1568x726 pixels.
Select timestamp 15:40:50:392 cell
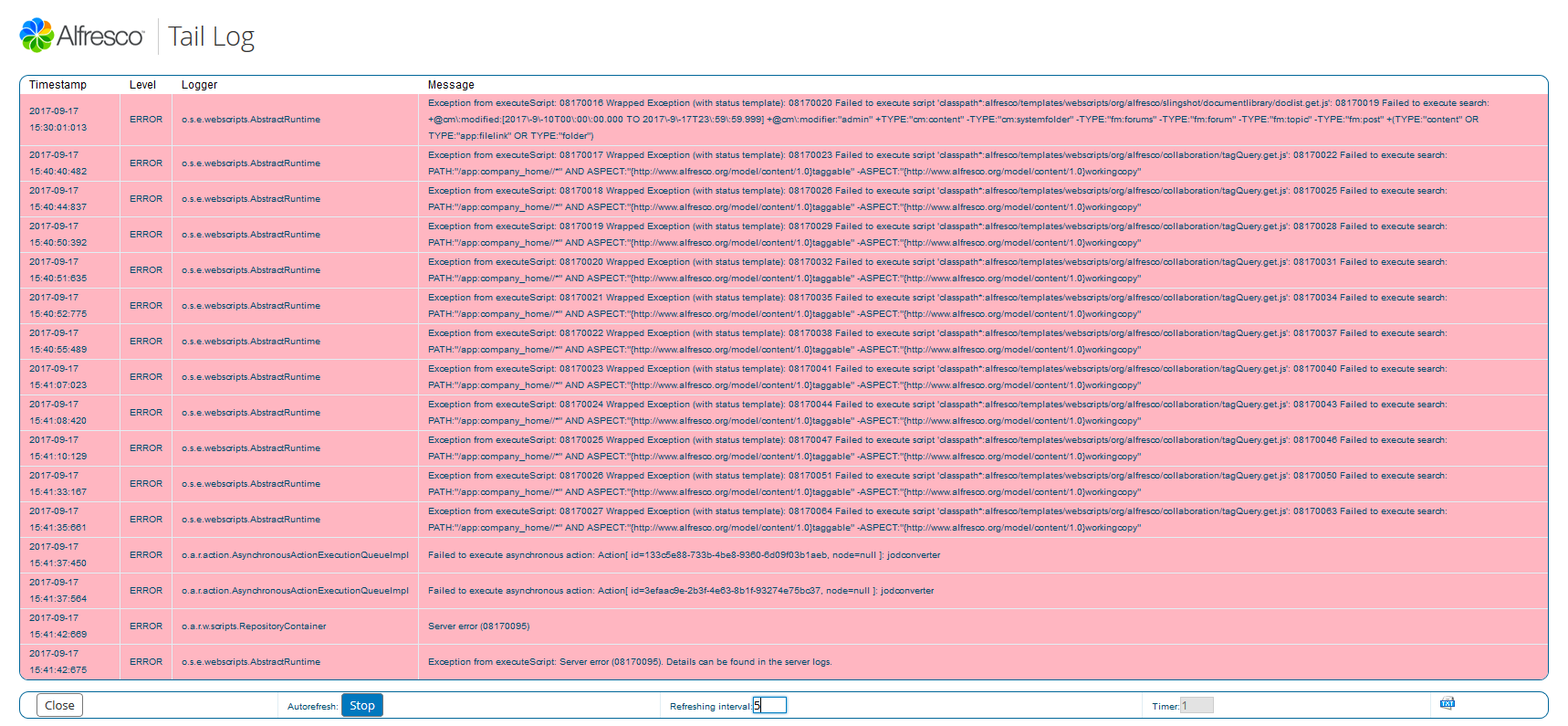70,235
